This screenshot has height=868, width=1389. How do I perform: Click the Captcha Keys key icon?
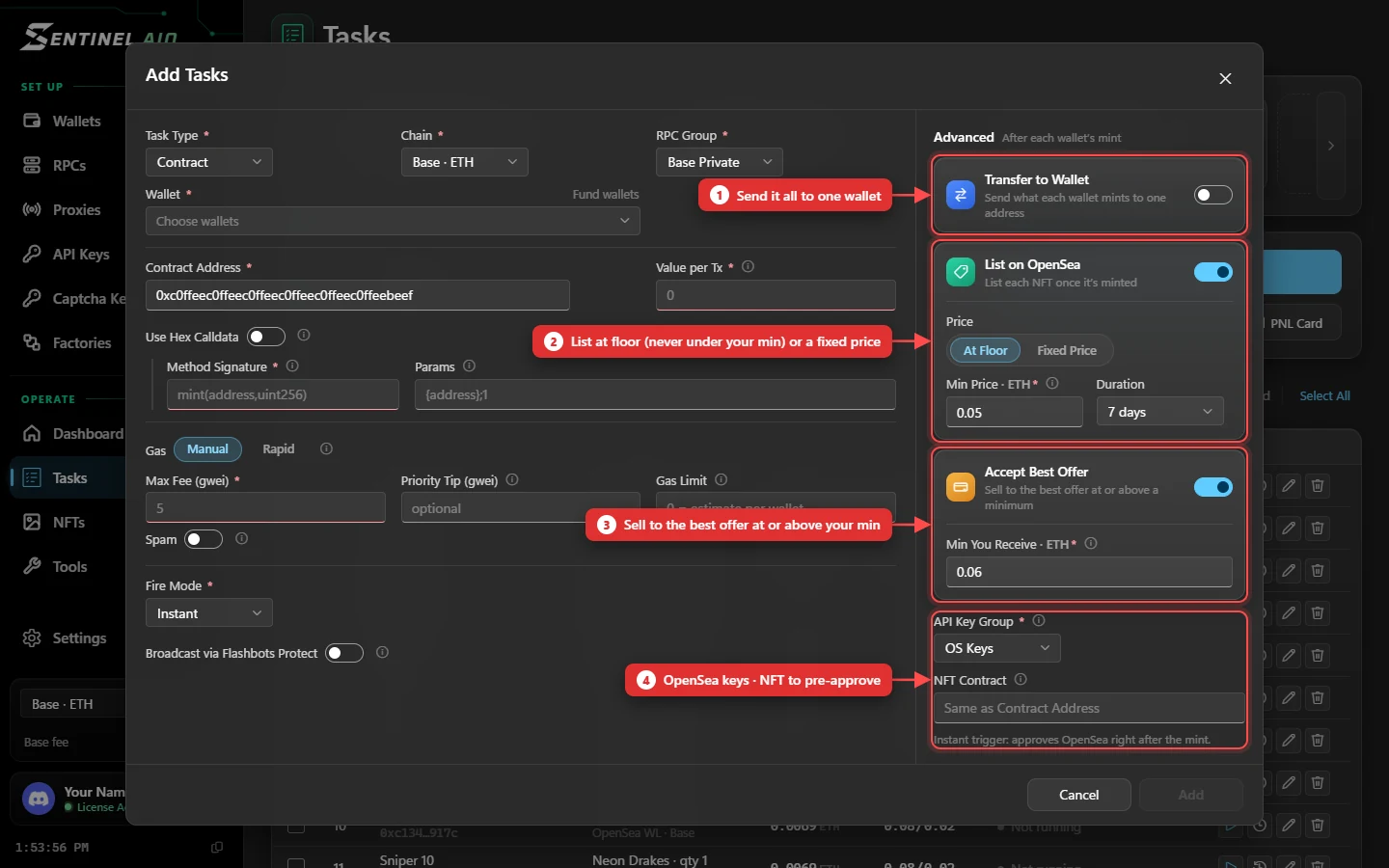pos(32,299)
